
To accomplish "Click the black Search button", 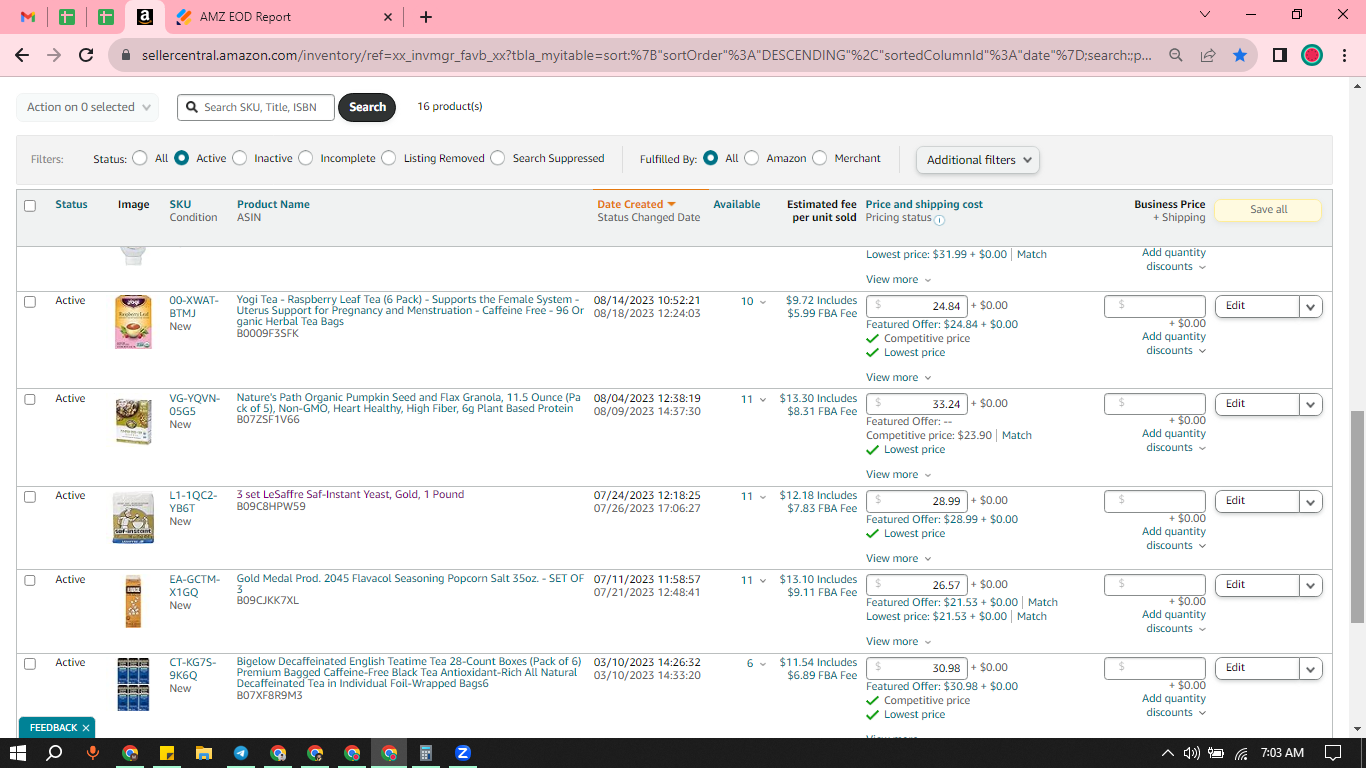I will pos(367,107).
